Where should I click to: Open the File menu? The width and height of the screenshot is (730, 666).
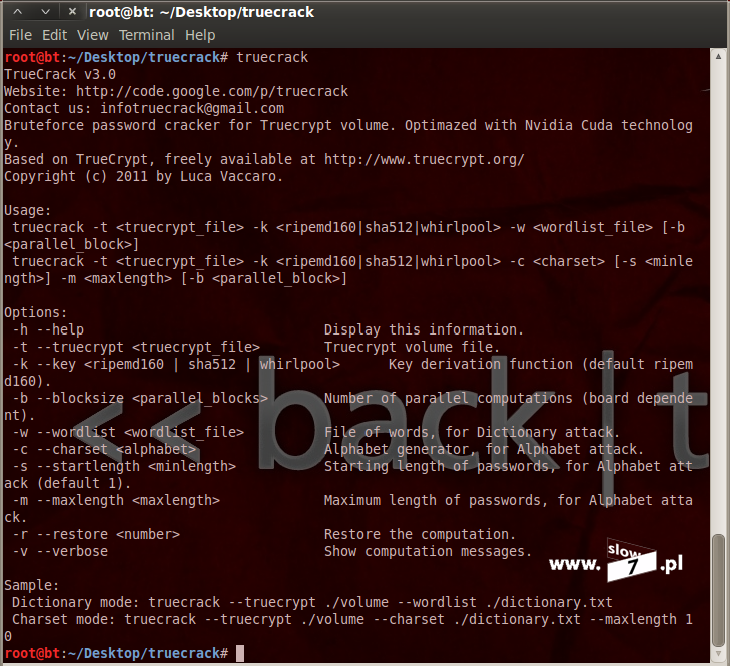(x=20, y=35)
